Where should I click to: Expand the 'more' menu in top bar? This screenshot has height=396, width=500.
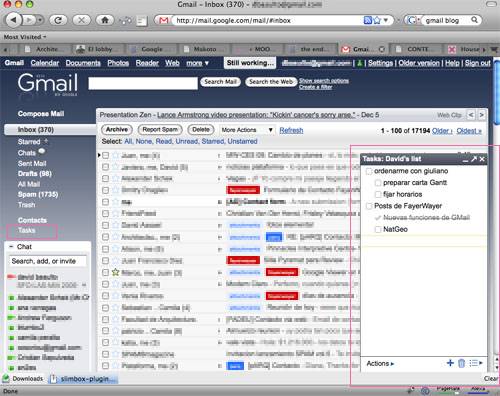(197, 63)
